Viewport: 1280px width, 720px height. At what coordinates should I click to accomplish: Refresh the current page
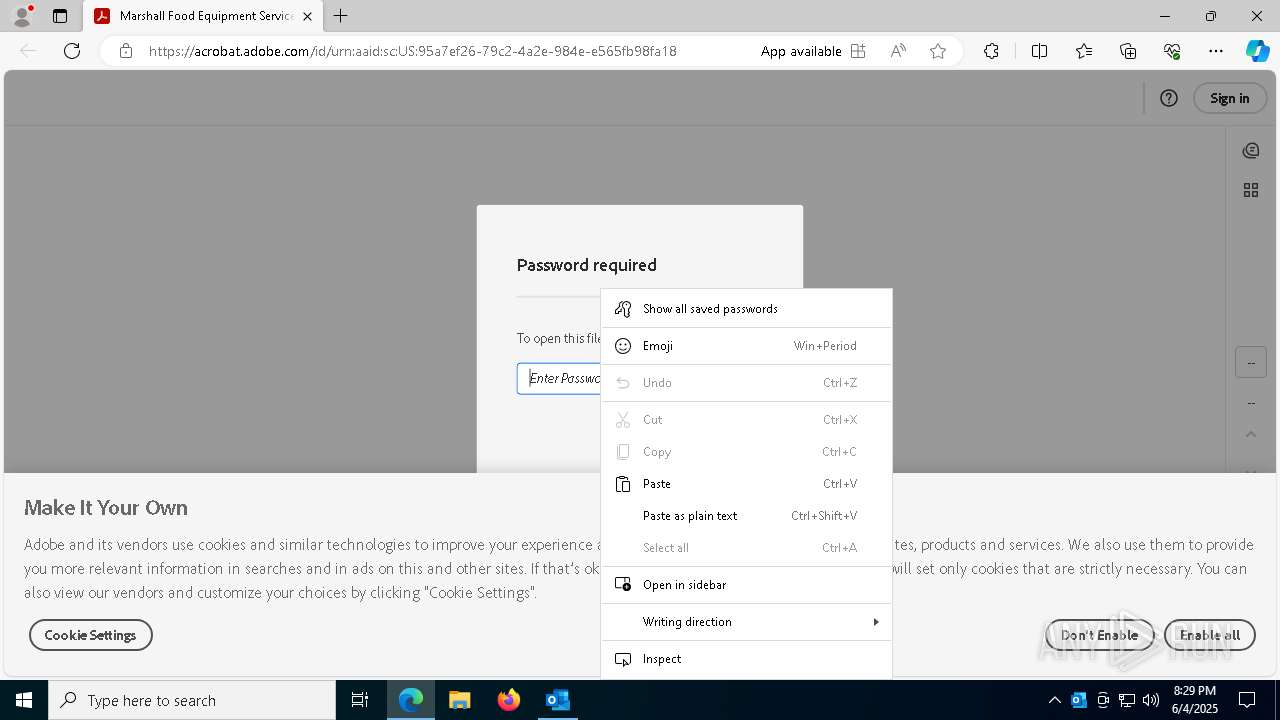click(x=72, y=51)
